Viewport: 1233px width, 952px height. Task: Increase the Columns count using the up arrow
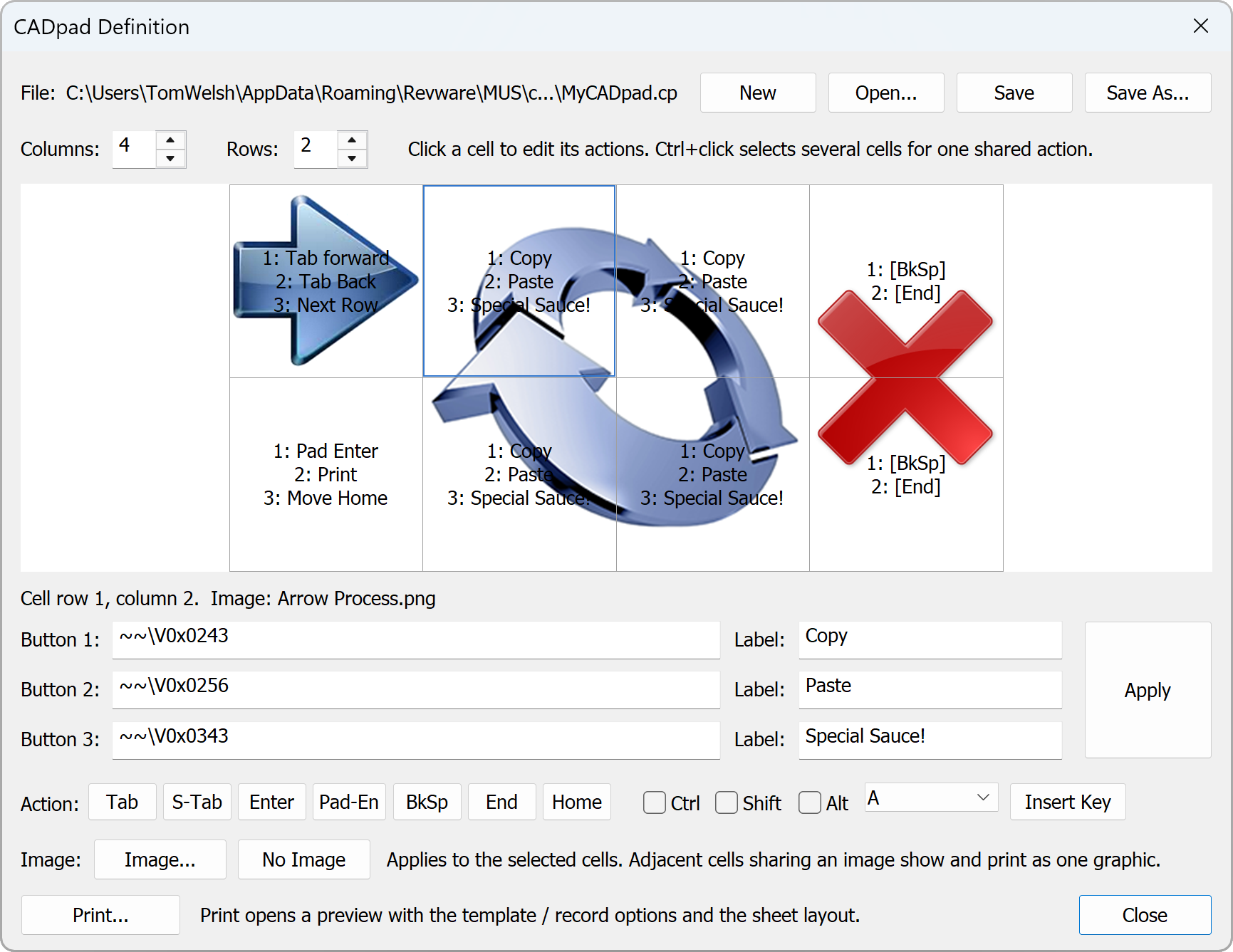click(170, 140)
